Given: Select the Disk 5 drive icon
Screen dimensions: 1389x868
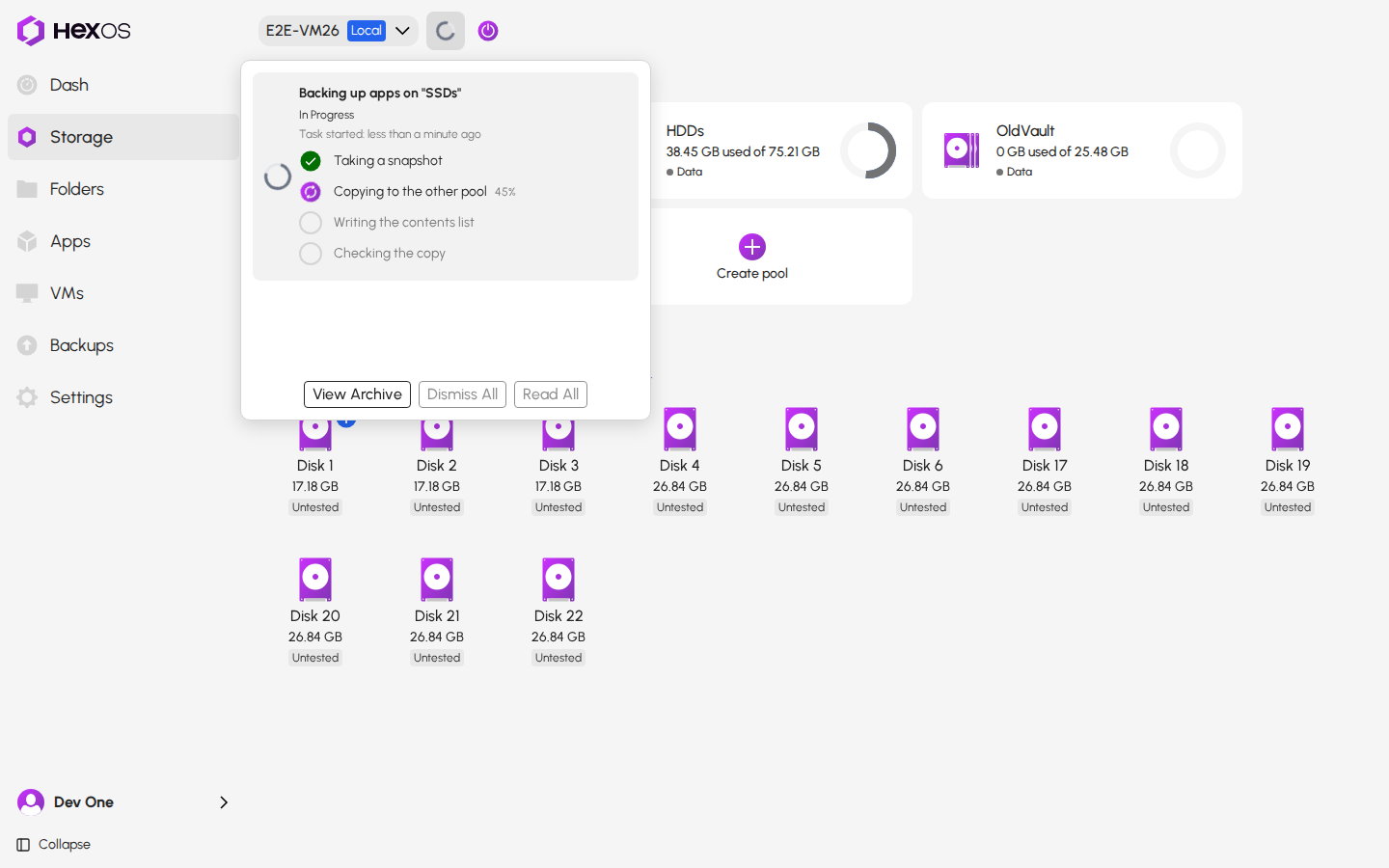Looking at the screenshot, I should coord(802,428).
